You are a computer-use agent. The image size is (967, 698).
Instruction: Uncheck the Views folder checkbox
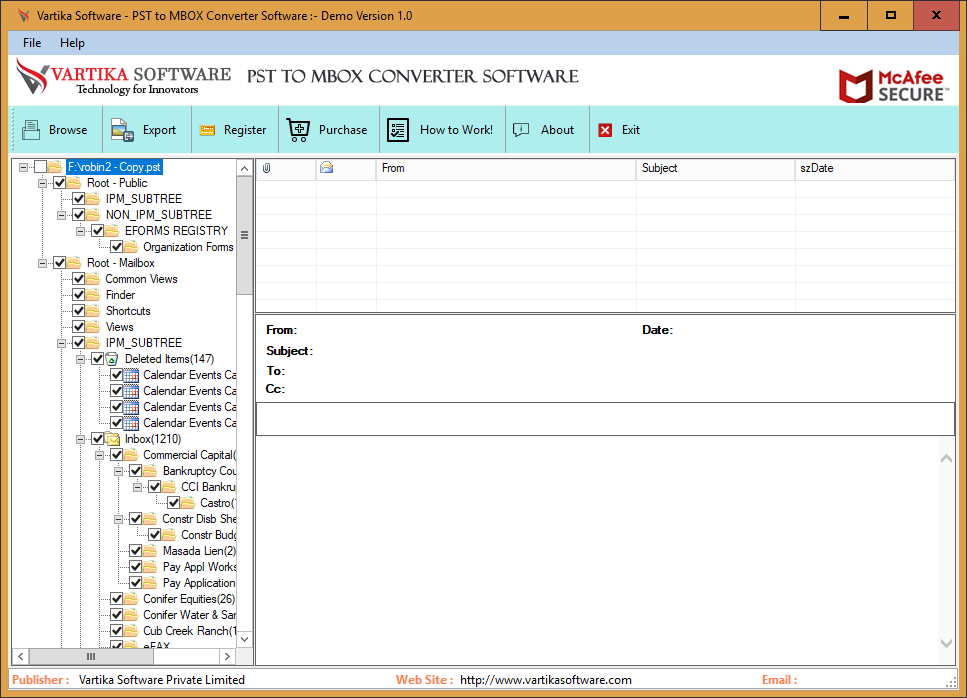coord(79,327)
